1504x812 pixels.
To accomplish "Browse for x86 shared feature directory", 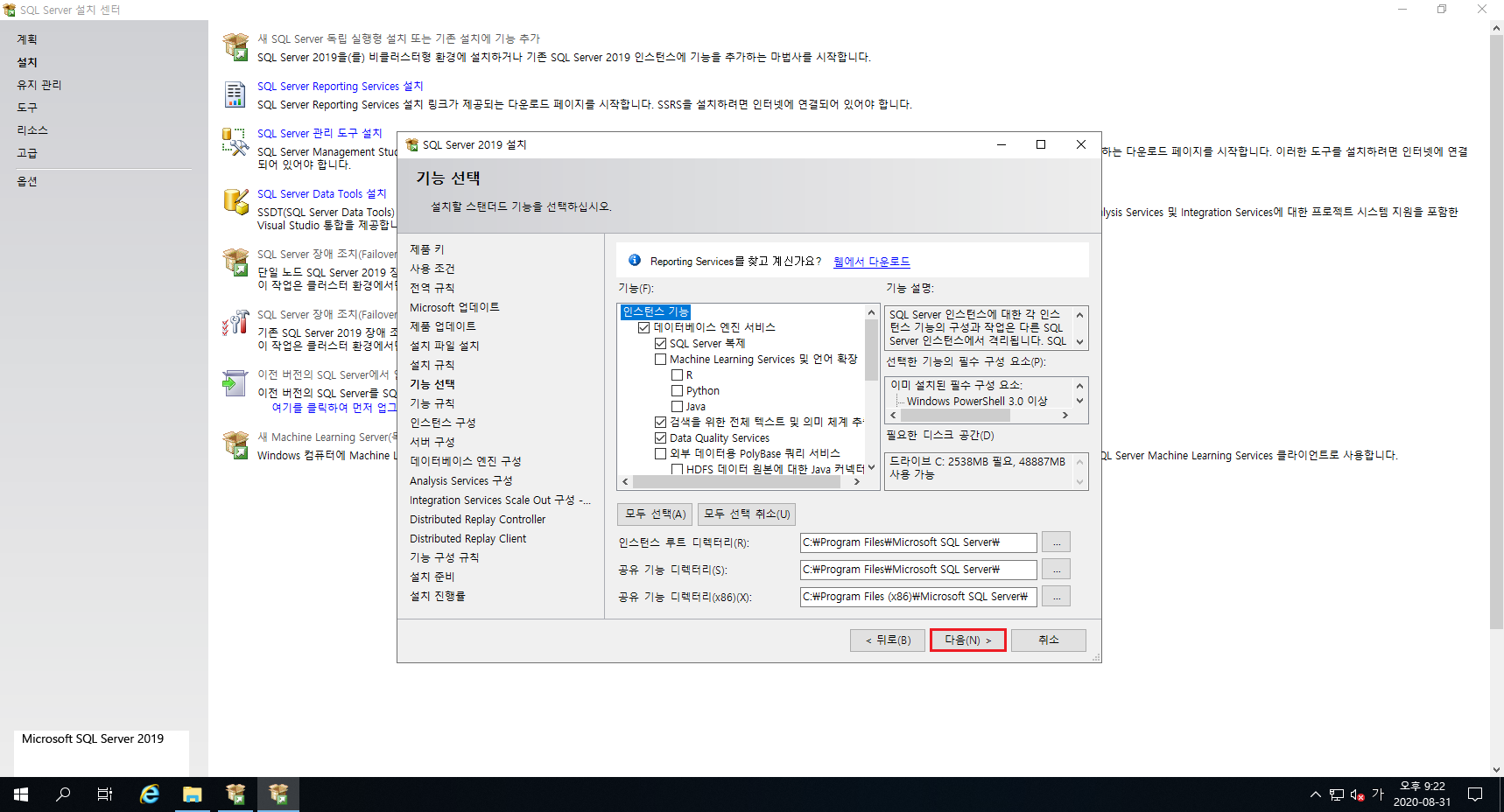I will (x=1056, y=597).
